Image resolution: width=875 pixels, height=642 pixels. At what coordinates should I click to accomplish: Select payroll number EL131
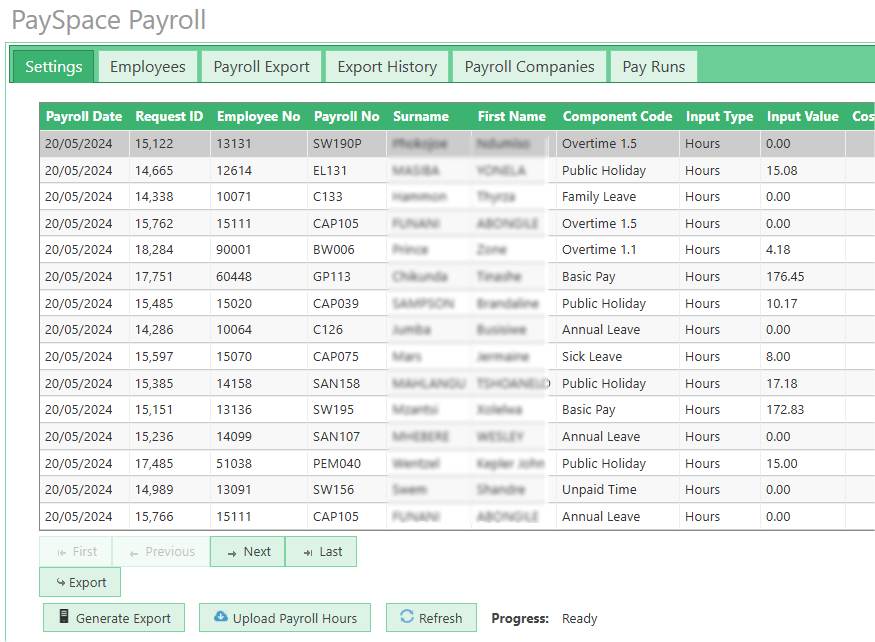(347, 170)
